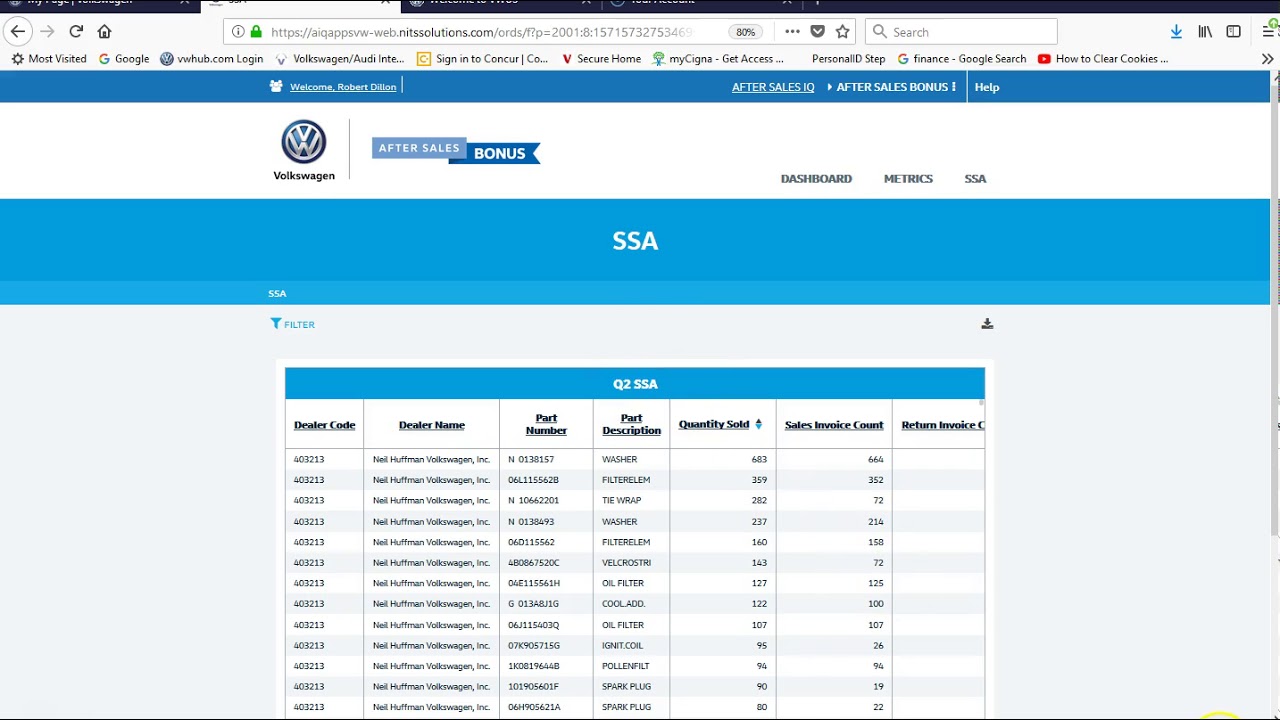1280x720 pixels.
Task: Select part number 06L115562B
Action: point(533,480)
